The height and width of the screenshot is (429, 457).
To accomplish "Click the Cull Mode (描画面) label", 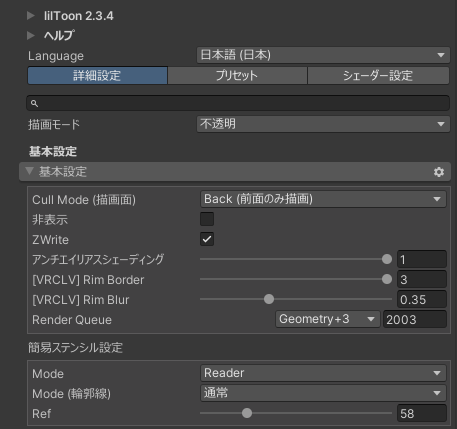I will coord(84,200).
